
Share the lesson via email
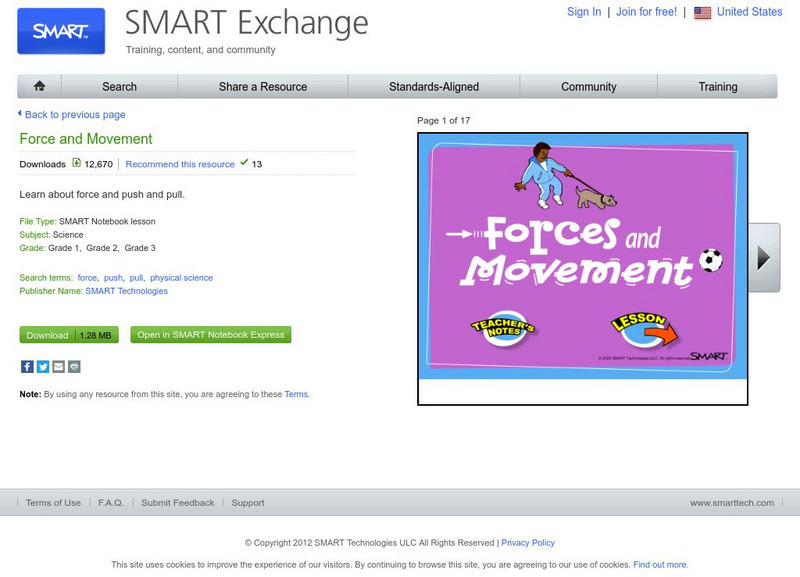[57, 367]
